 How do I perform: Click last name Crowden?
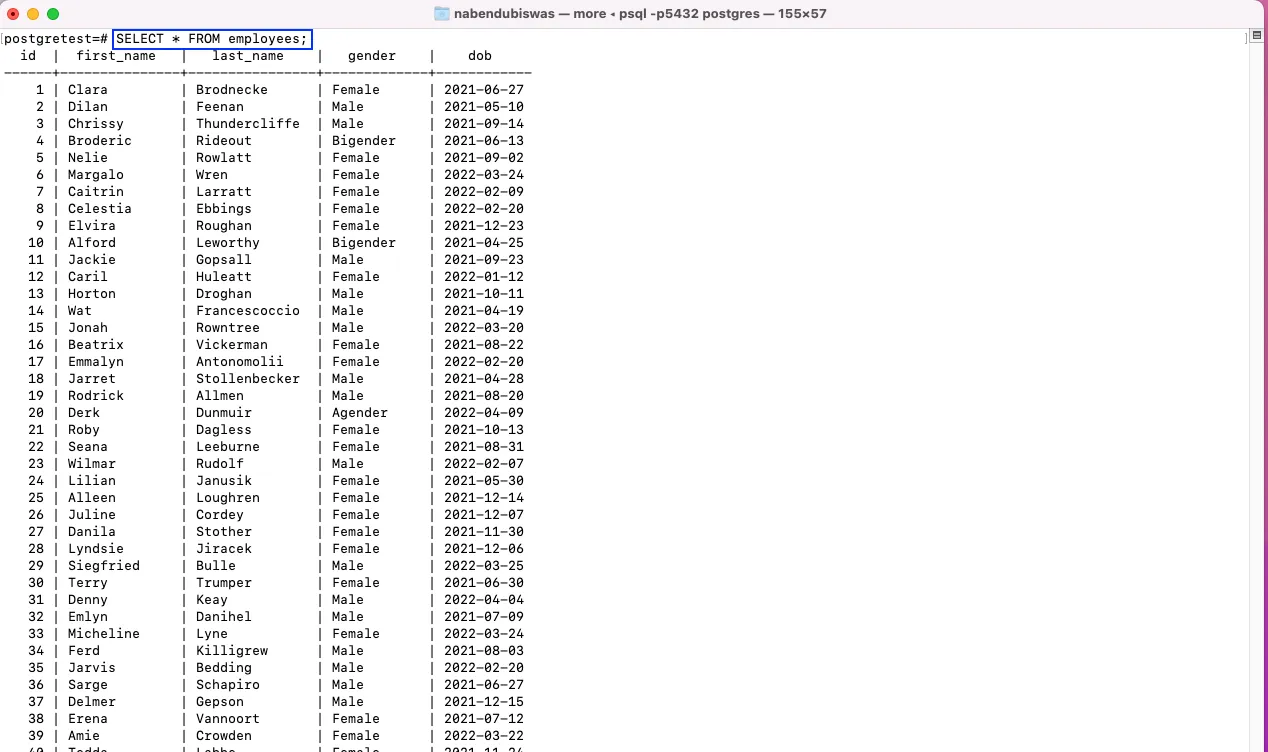224,736
